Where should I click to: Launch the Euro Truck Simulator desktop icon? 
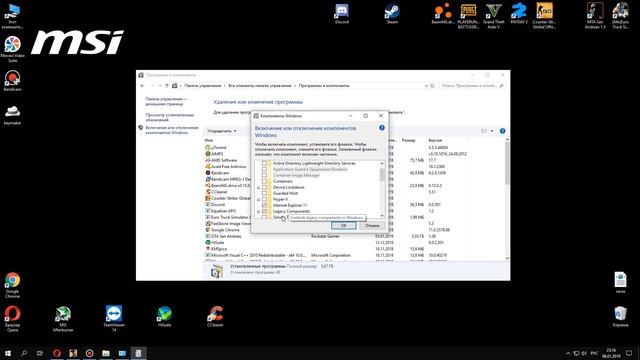click(x=620, y=16)
